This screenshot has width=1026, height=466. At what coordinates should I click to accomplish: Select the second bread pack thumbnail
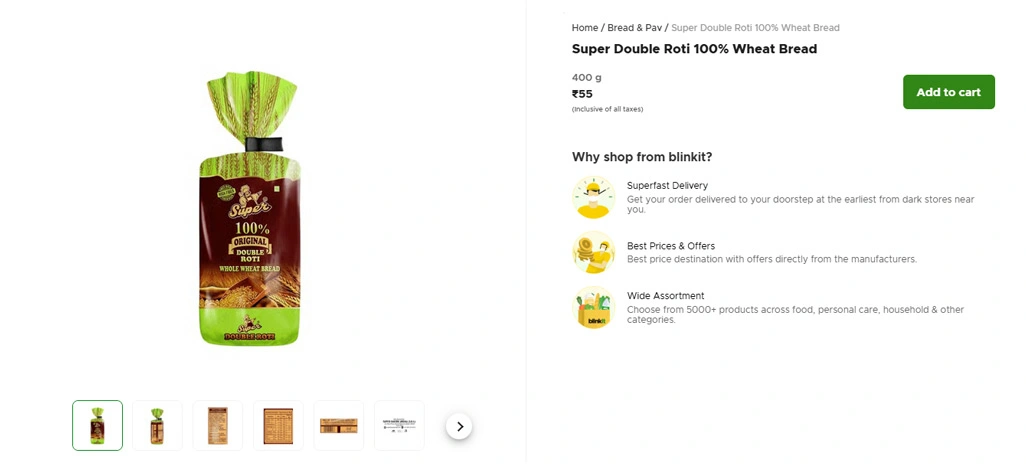157,426
